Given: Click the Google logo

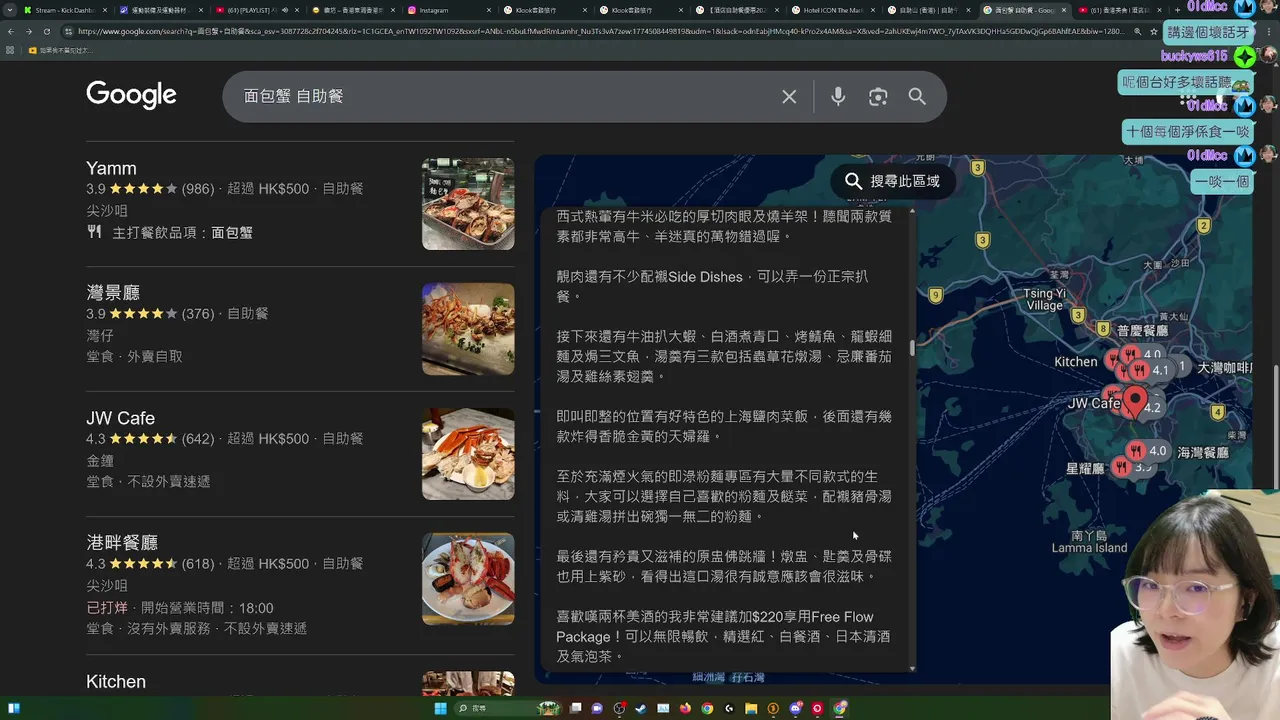Looking at the screenshot, I should [131, 95].
